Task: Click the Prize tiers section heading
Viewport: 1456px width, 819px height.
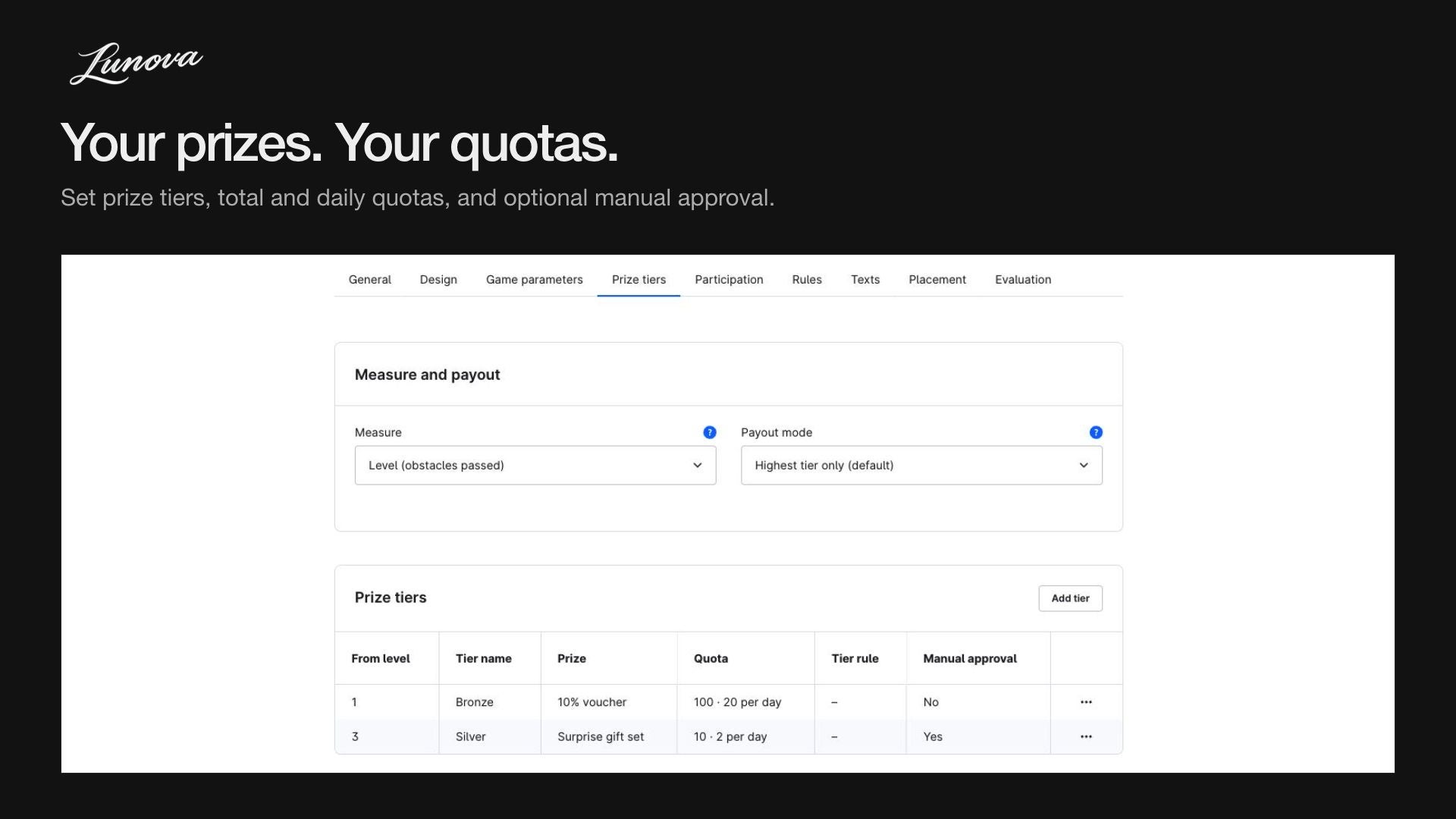Action: tap(391, 598)
